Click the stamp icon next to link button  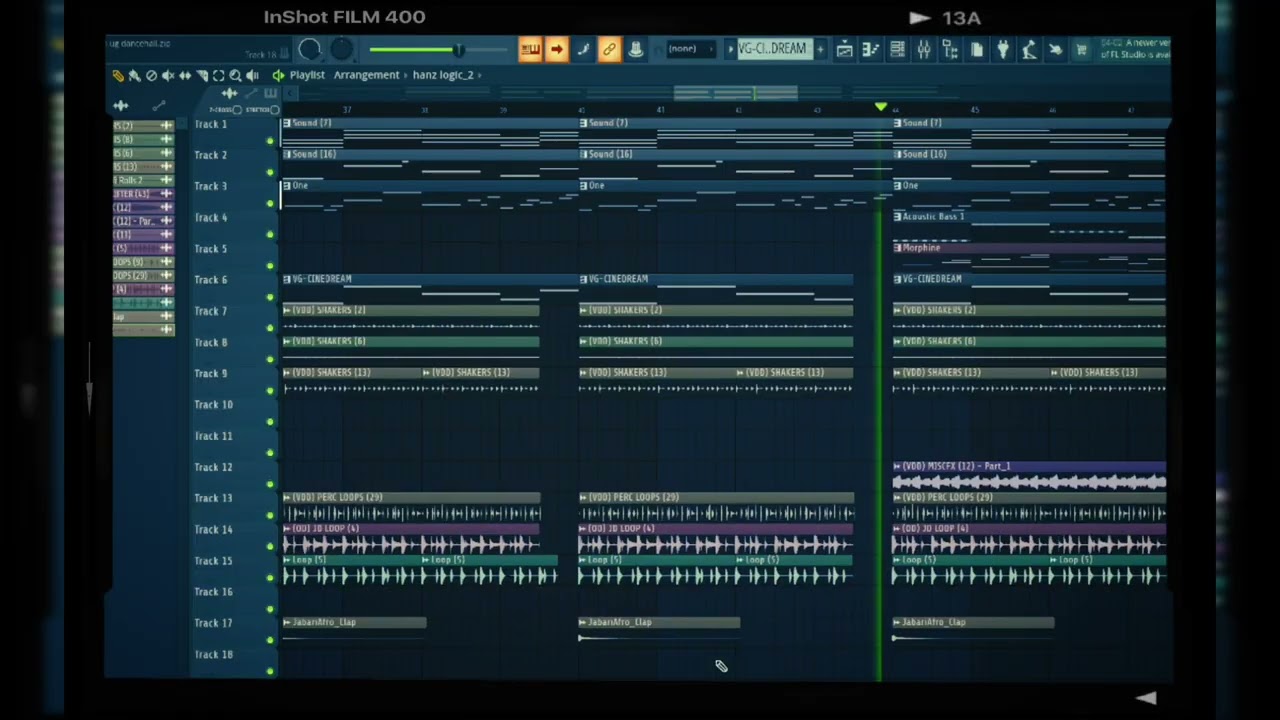[x=635, y=49]
